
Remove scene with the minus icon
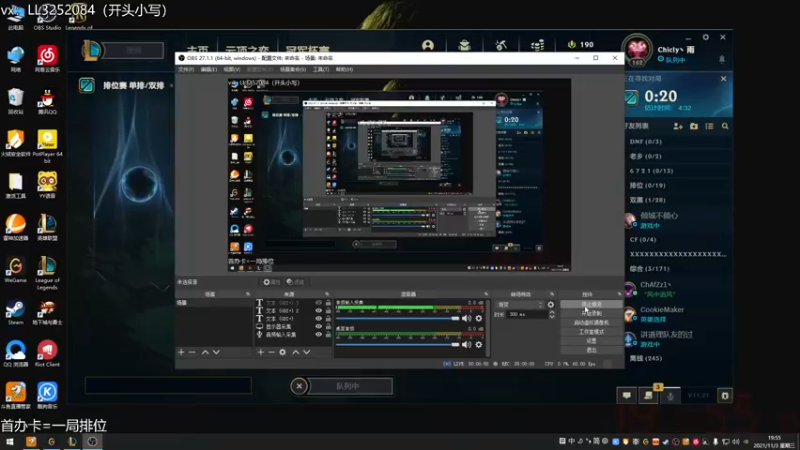pyautogui.click(x=192, y=352)
